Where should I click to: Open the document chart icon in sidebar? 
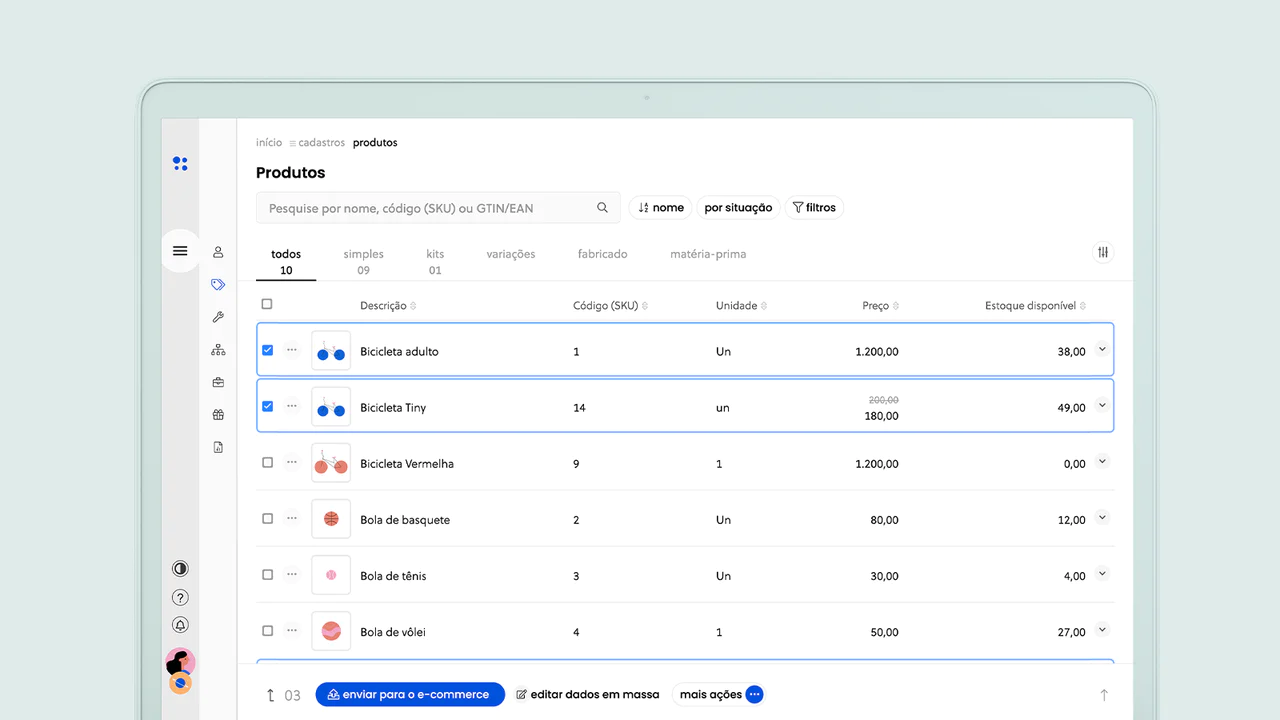[x=218, y=447]
